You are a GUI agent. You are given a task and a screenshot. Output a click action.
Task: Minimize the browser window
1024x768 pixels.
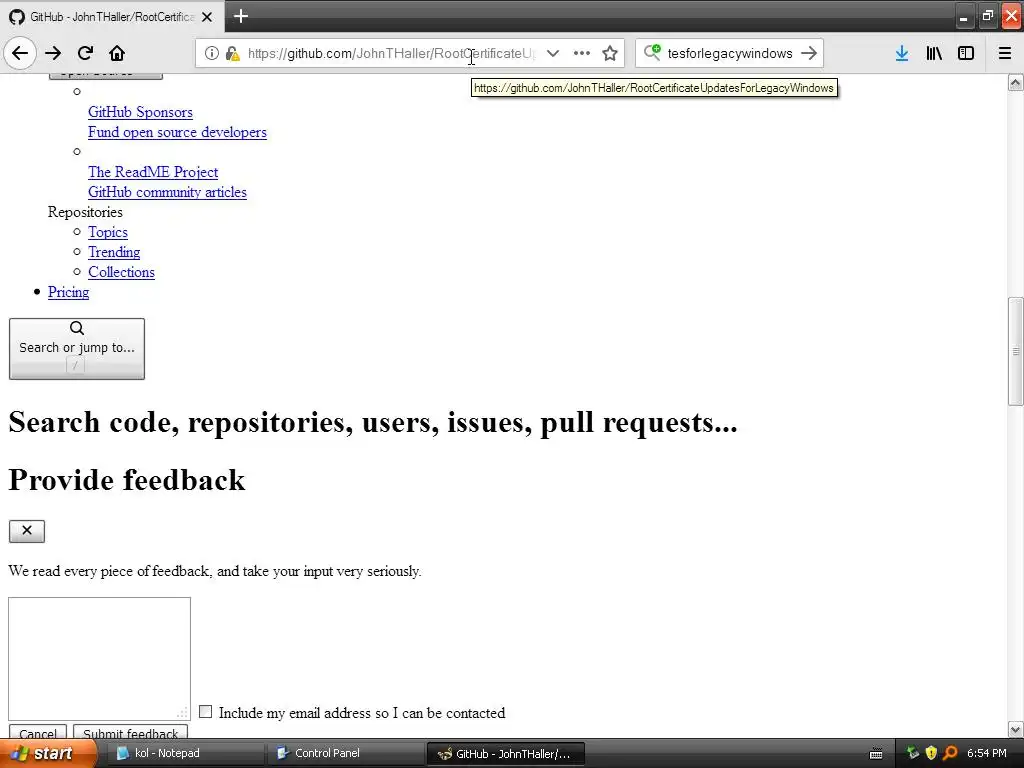pyautogui.click(x=963, y=17)
